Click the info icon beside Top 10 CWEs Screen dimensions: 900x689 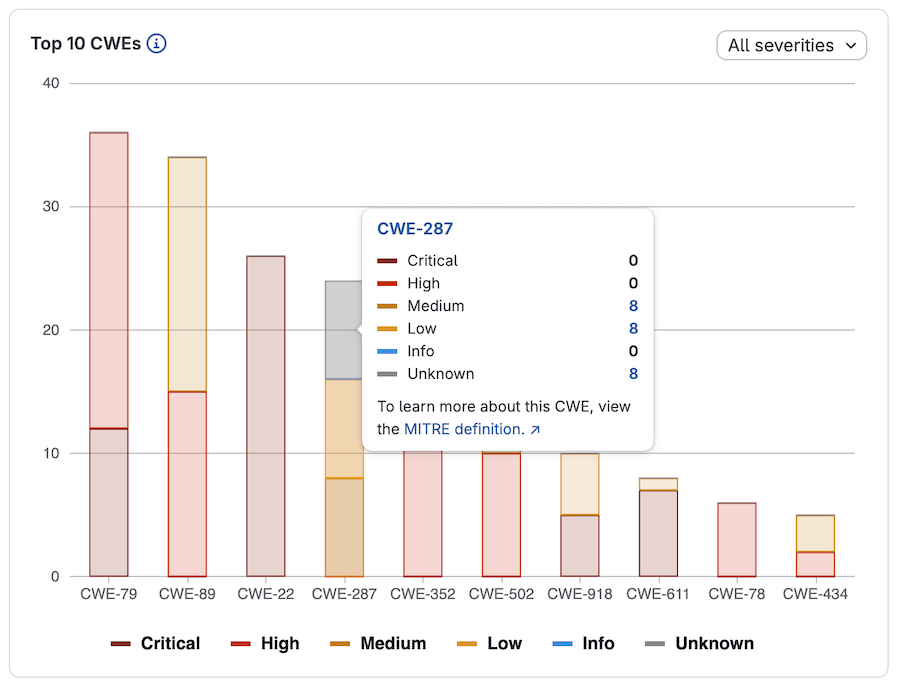pos(156,44)
